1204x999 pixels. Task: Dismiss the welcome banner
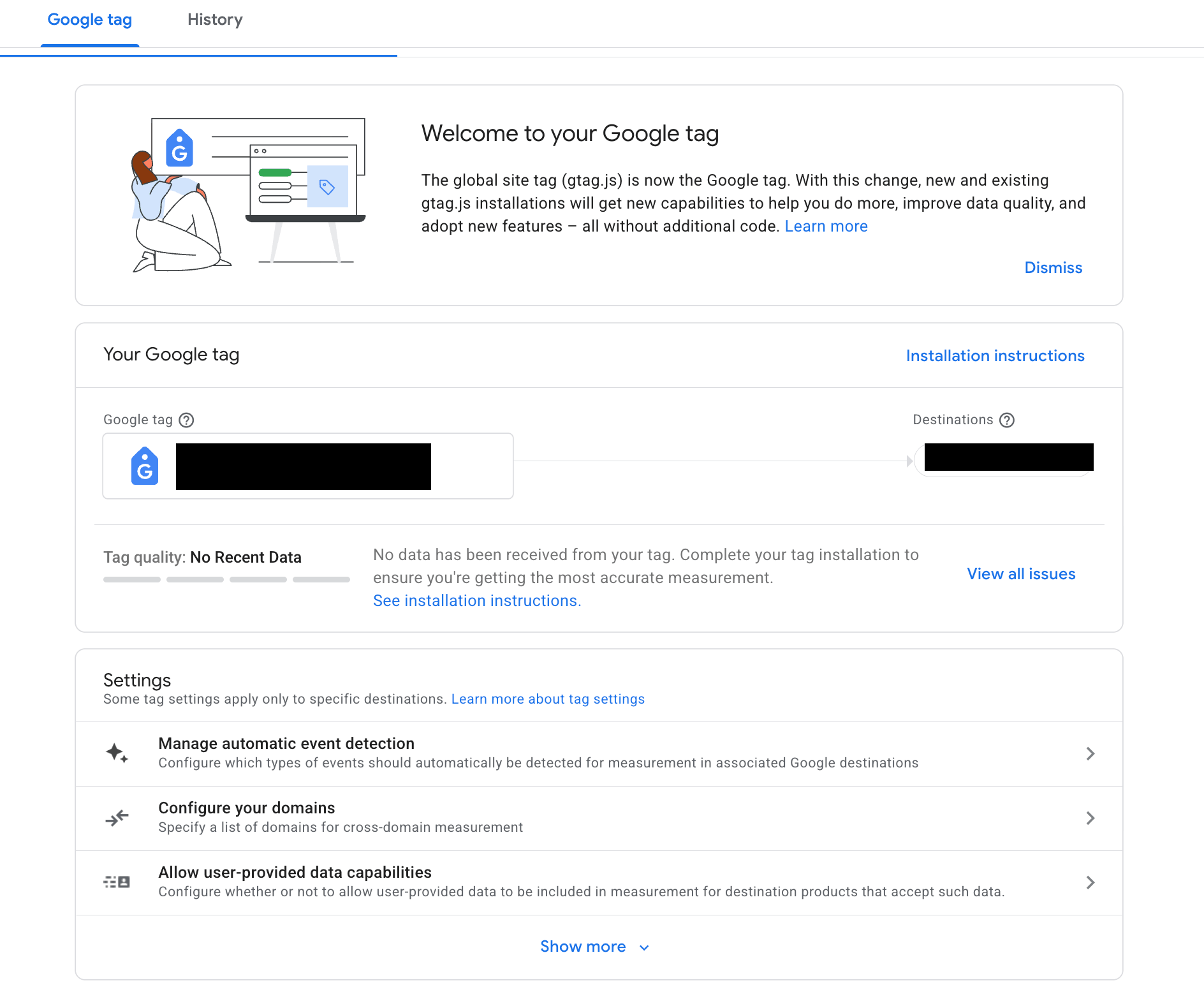(x=1053, y=268)
